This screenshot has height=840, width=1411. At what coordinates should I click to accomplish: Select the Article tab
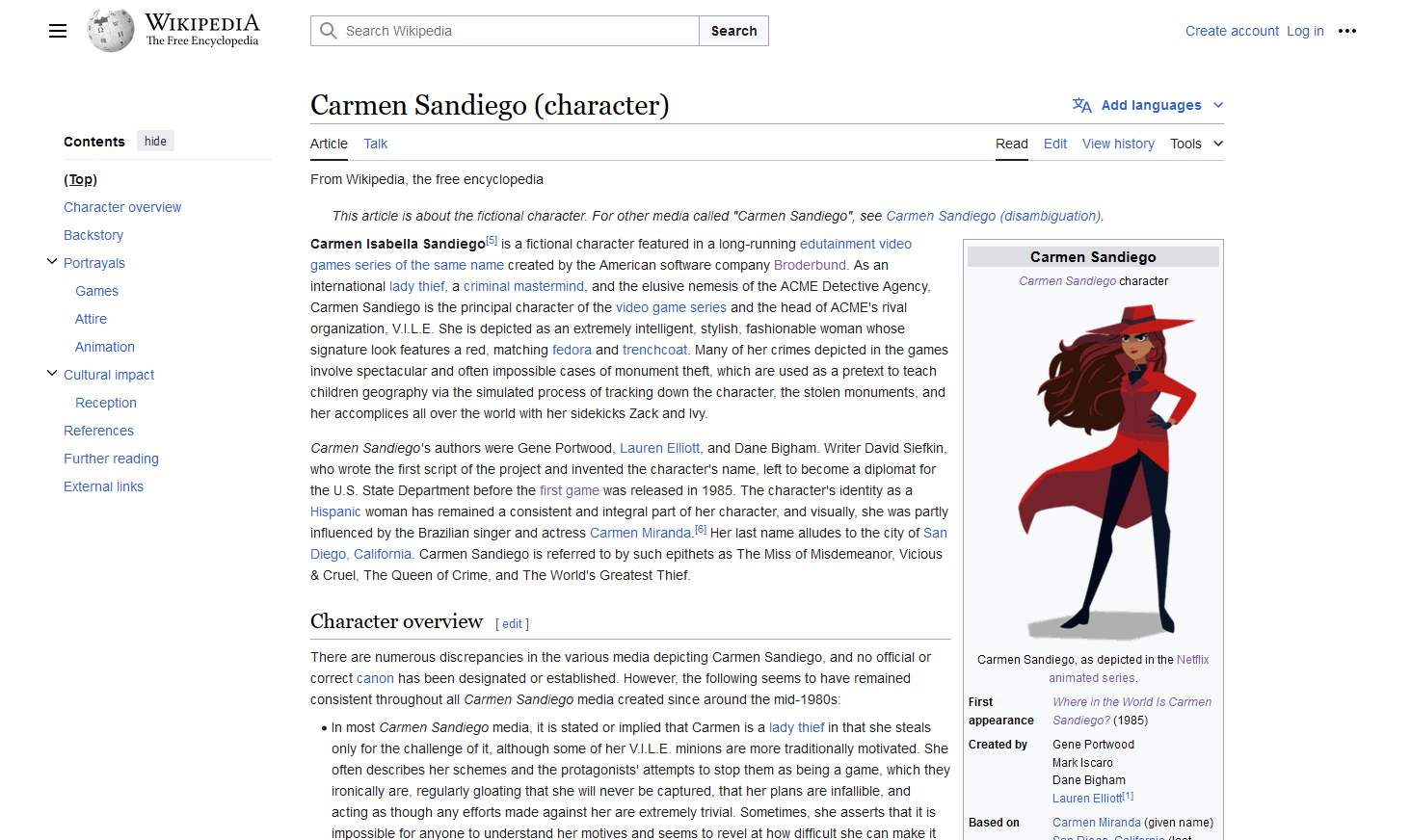[329, 144]
